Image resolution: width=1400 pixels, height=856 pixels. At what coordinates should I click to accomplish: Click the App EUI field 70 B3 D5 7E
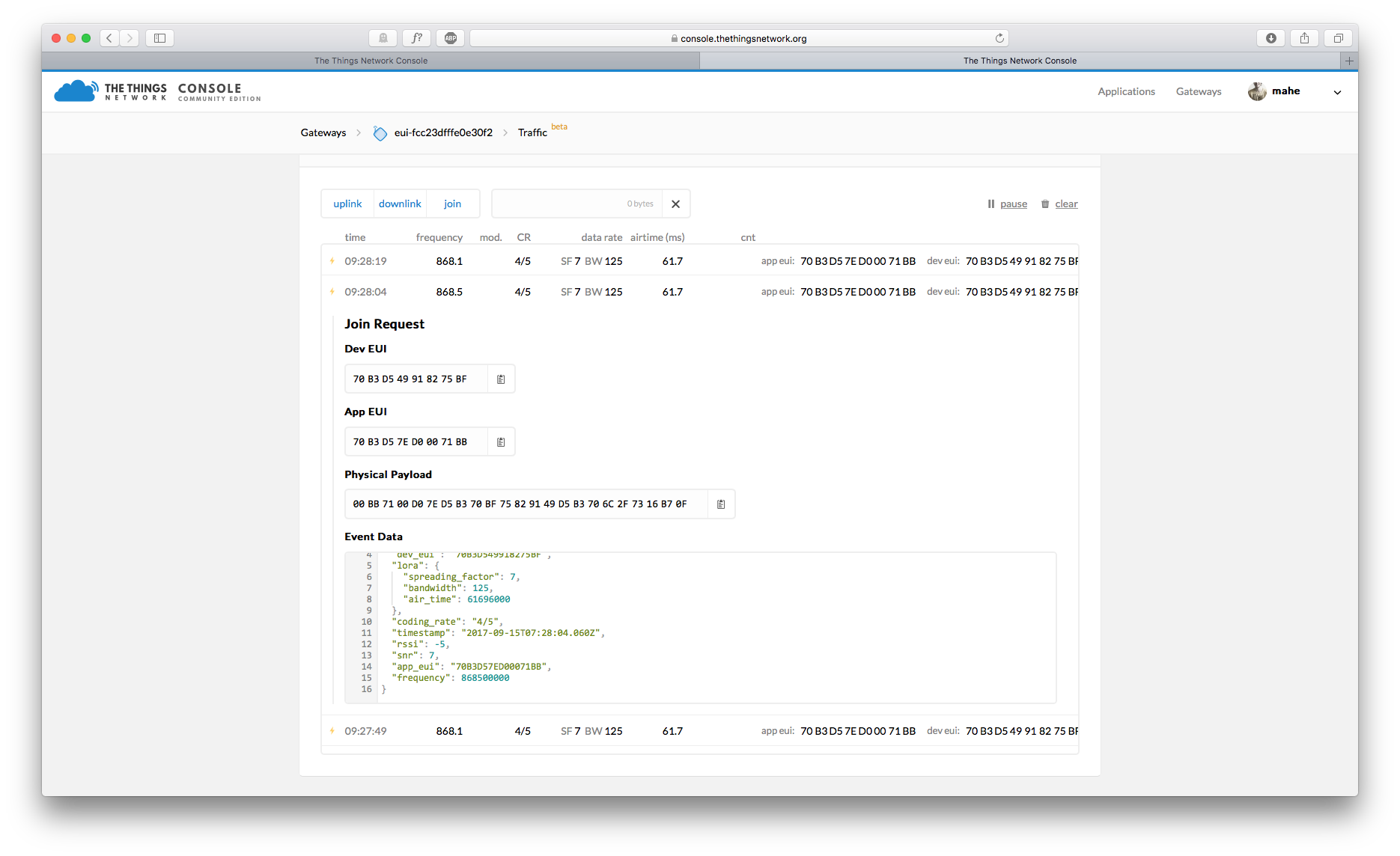tap(416, 442)
